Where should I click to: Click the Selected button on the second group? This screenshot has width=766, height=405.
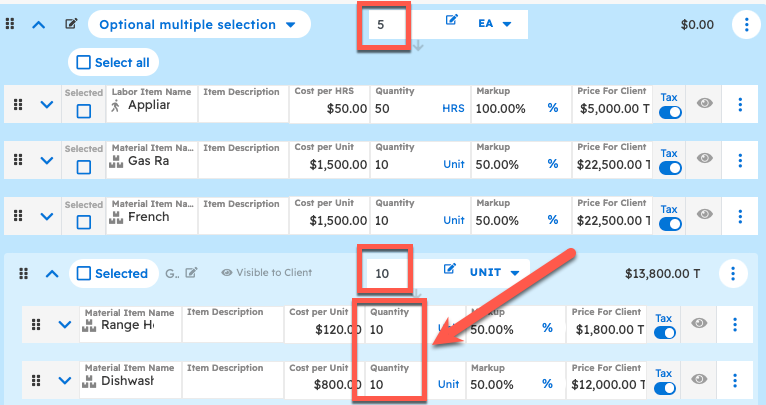coord(112,273)
